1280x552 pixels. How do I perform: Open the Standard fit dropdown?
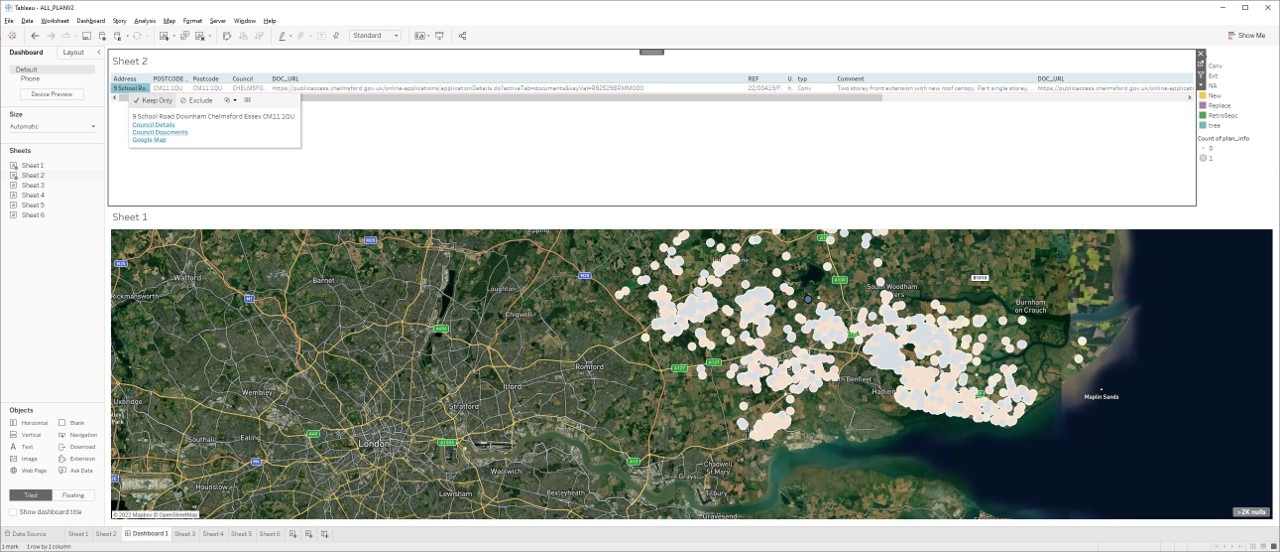375,36
